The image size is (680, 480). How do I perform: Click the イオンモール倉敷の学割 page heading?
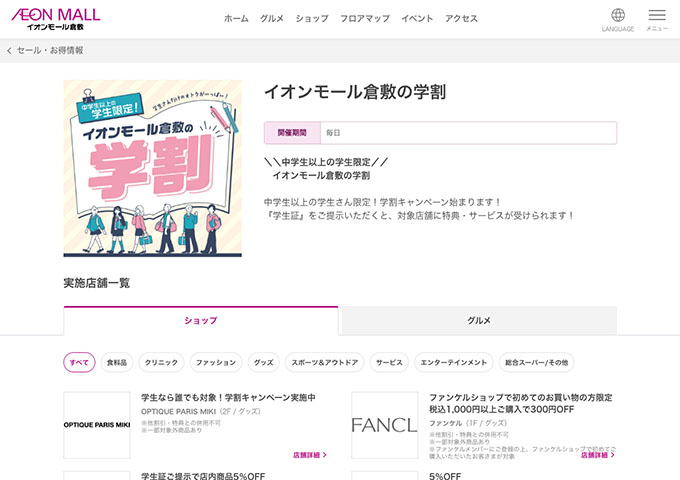(355, 92)
